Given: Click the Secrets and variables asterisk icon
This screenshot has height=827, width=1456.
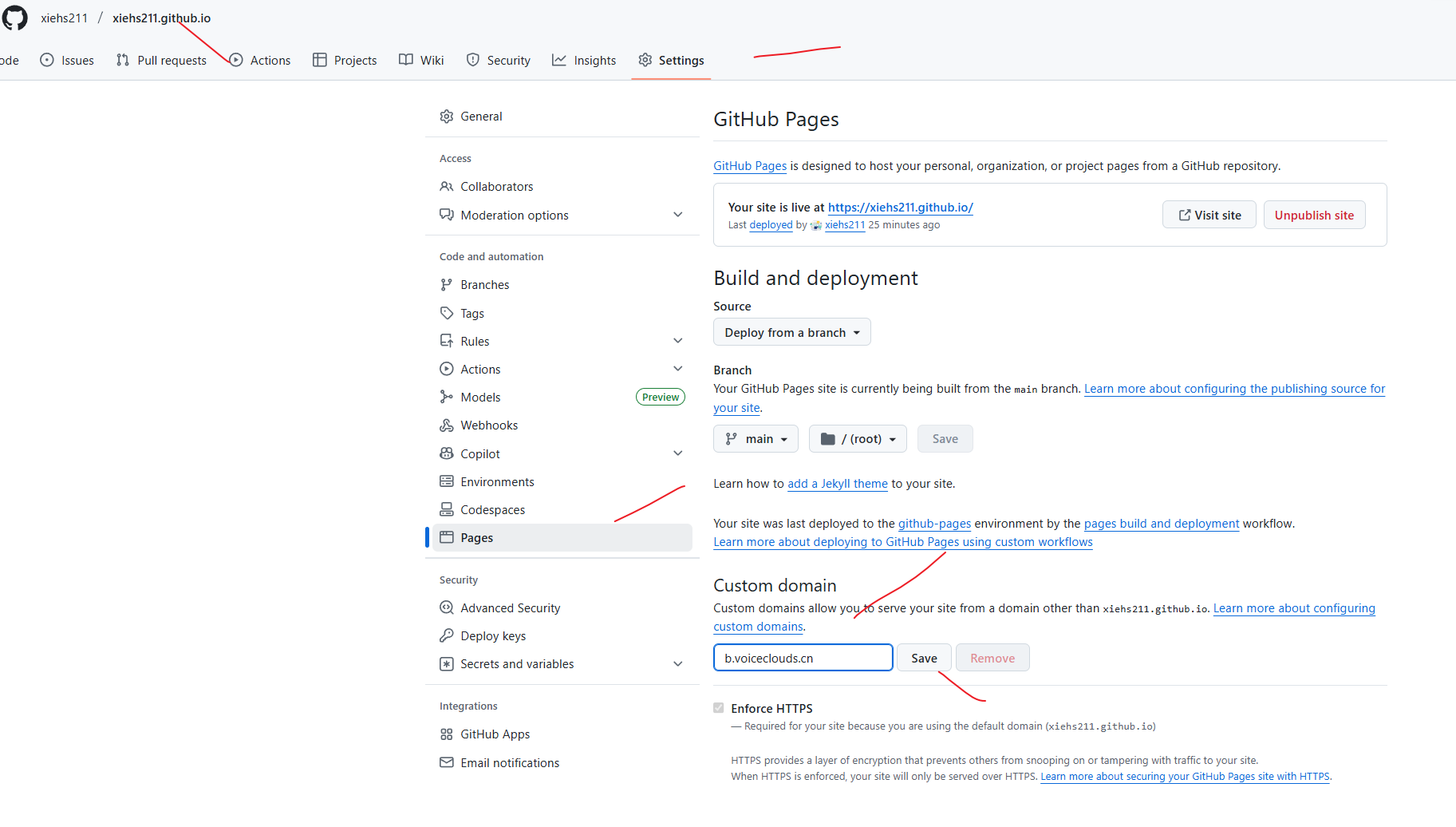Looking at the screenshot, I should (447, 664).
